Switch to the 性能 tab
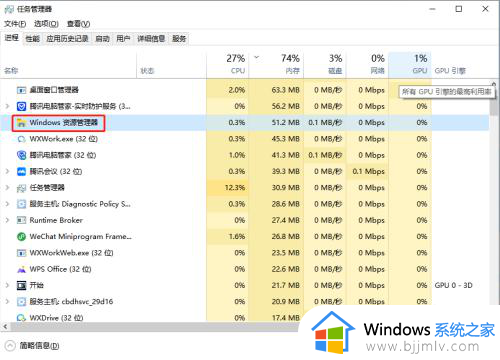500x360 pixels. (x=33, y=39)
